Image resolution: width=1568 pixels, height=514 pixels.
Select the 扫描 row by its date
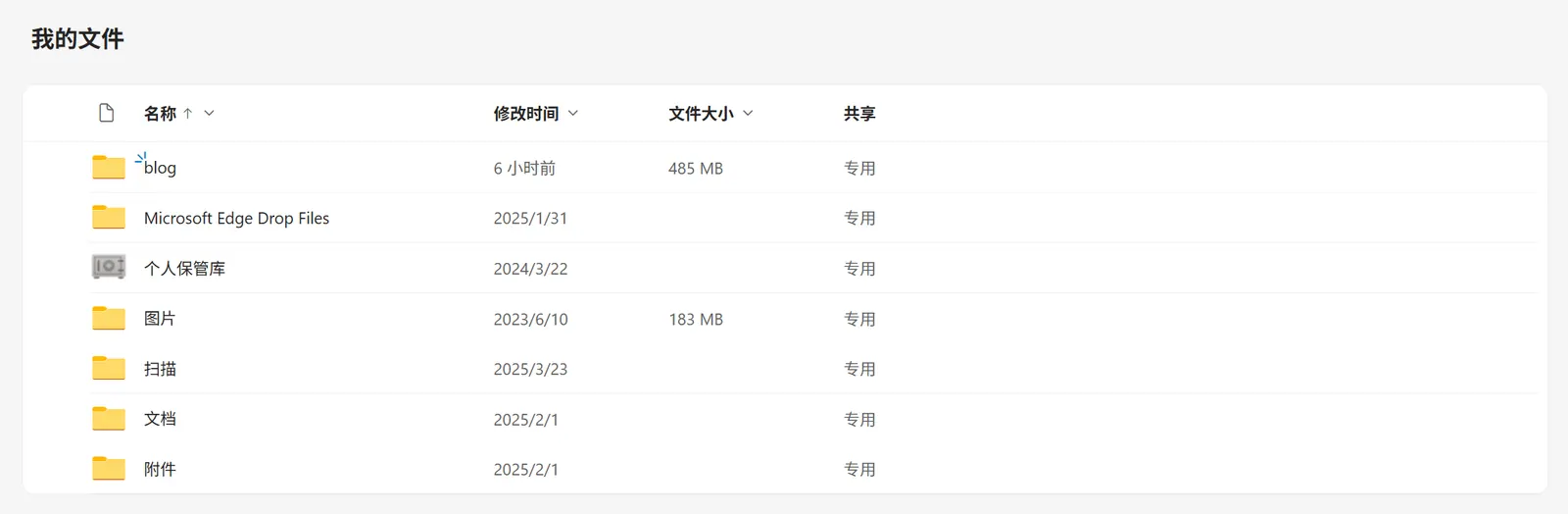pos(530,370)
